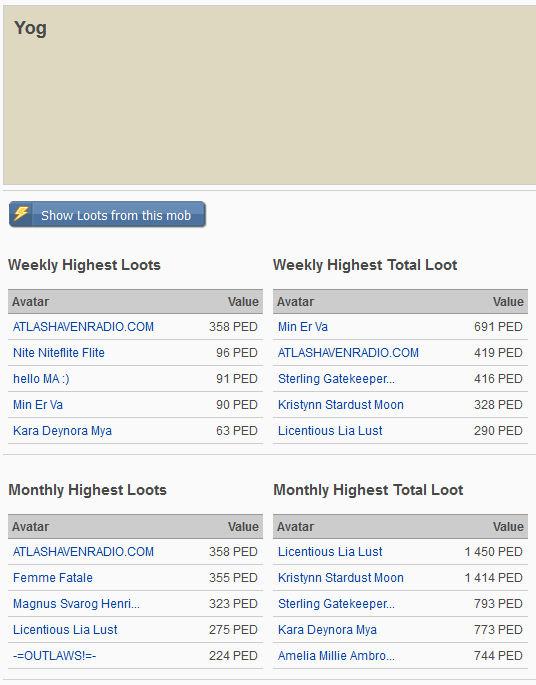Screen dimensions: 536x685
Task: View Kara Deynora Mya in Weekly Highest Loots
Action: 62,431
